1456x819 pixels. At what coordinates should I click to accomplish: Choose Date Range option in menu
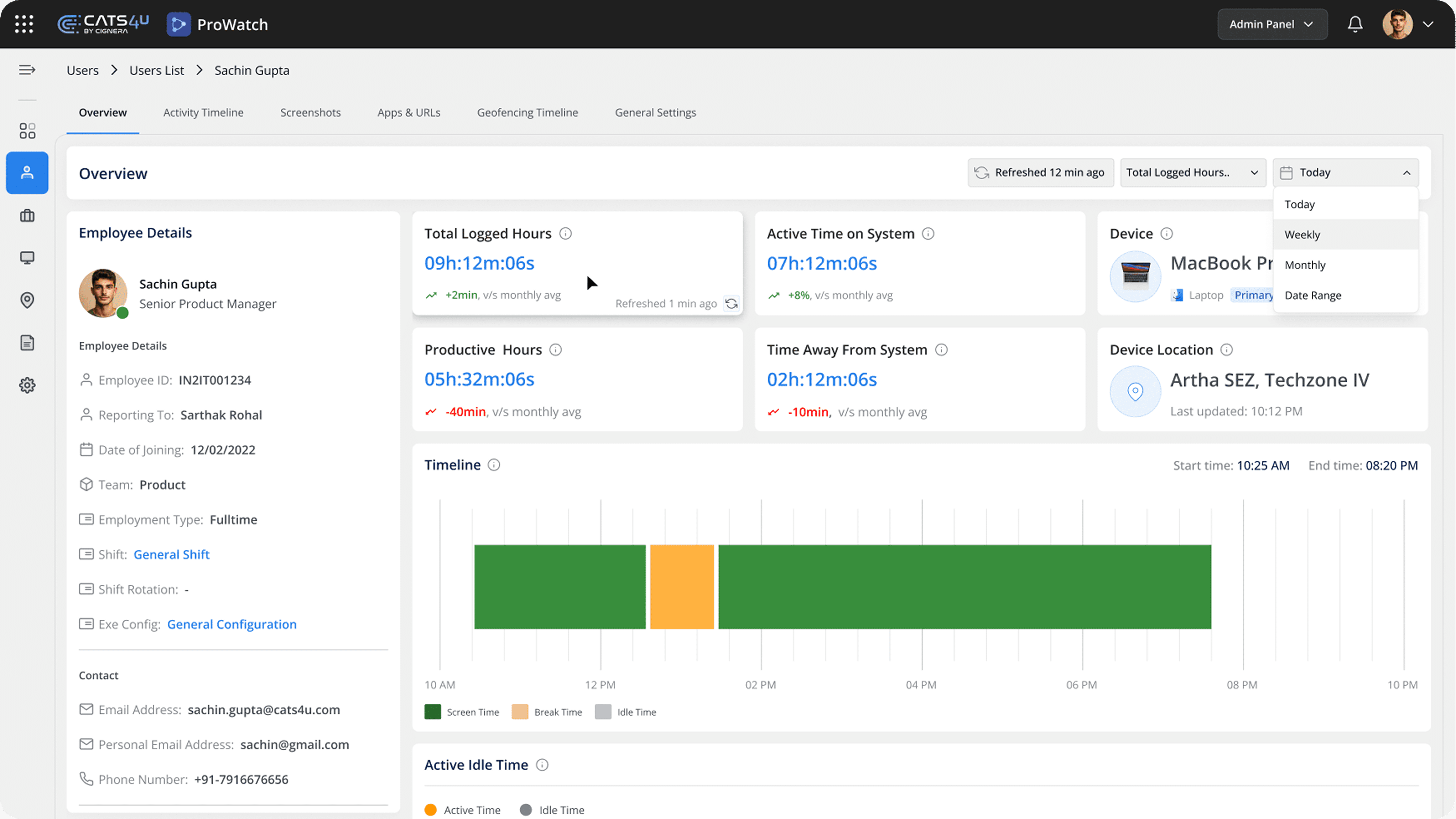pyautogui.click(x=1312, y=295)
